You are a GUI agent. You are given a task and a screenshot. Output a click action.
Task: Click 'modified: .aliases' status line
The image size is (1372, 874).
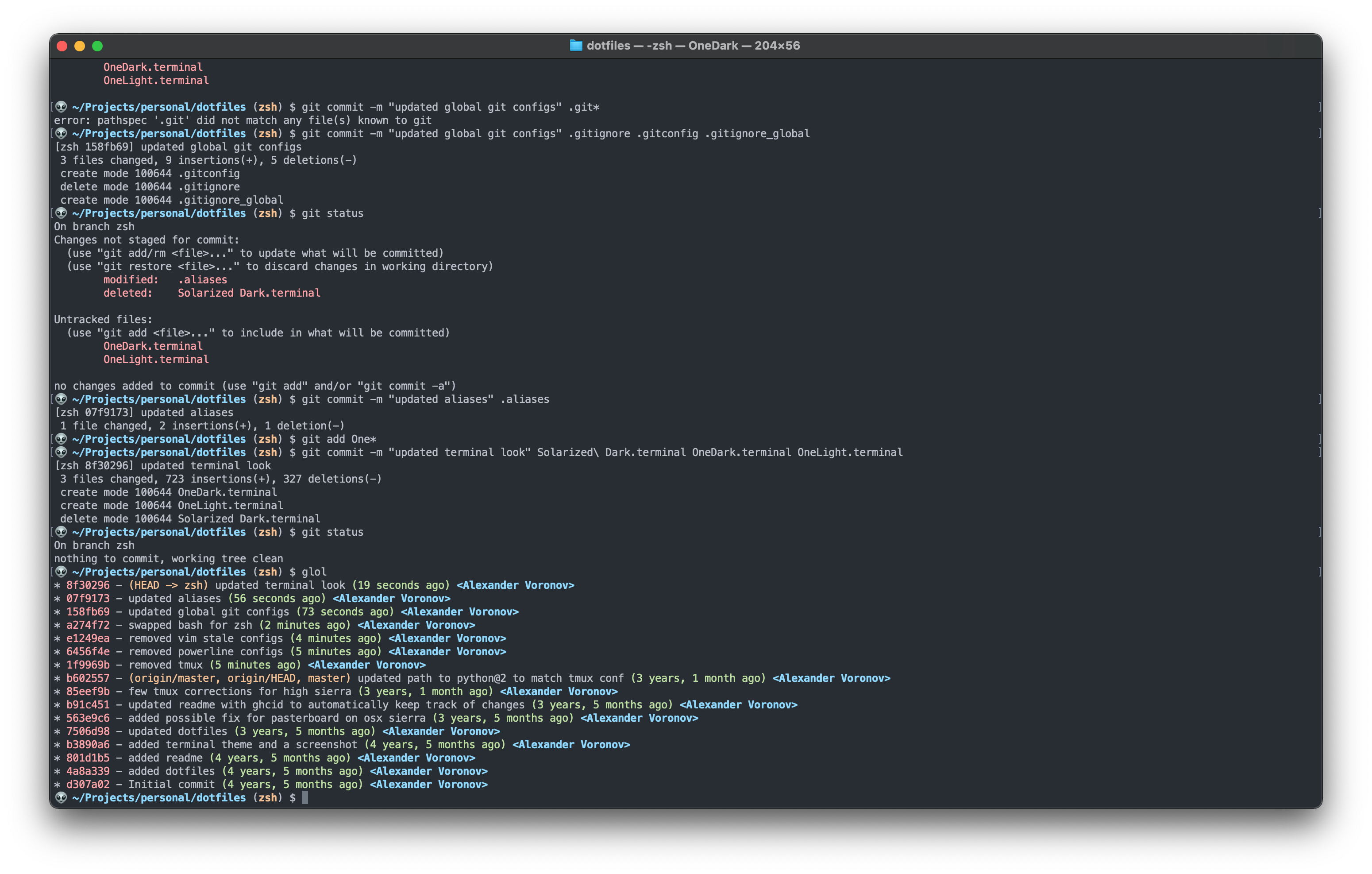[165, 279]
